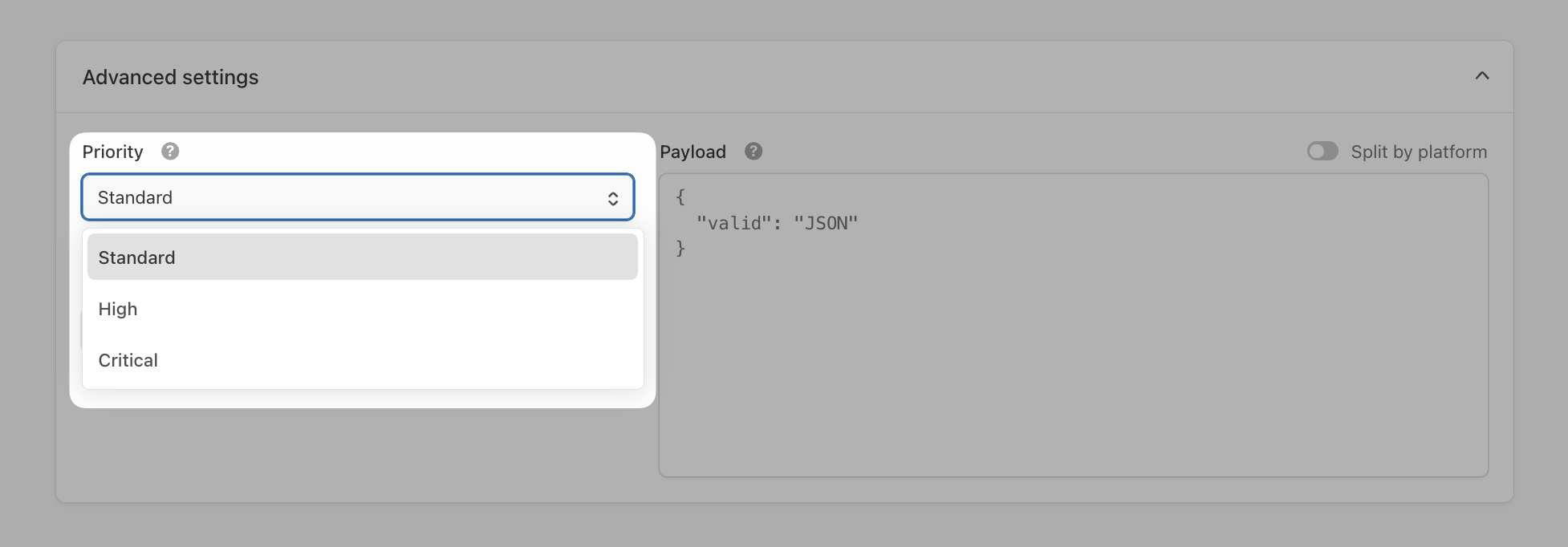Click empty space below the Critical option
Screen dimensions: 1568x547
[361, 398]
